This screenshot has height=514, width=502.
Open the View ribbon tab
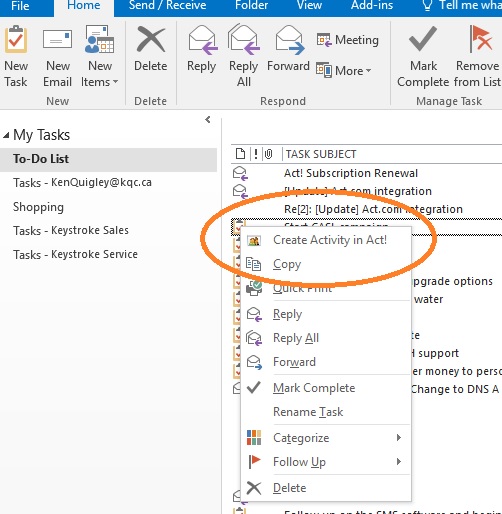(x=309, y=6)
